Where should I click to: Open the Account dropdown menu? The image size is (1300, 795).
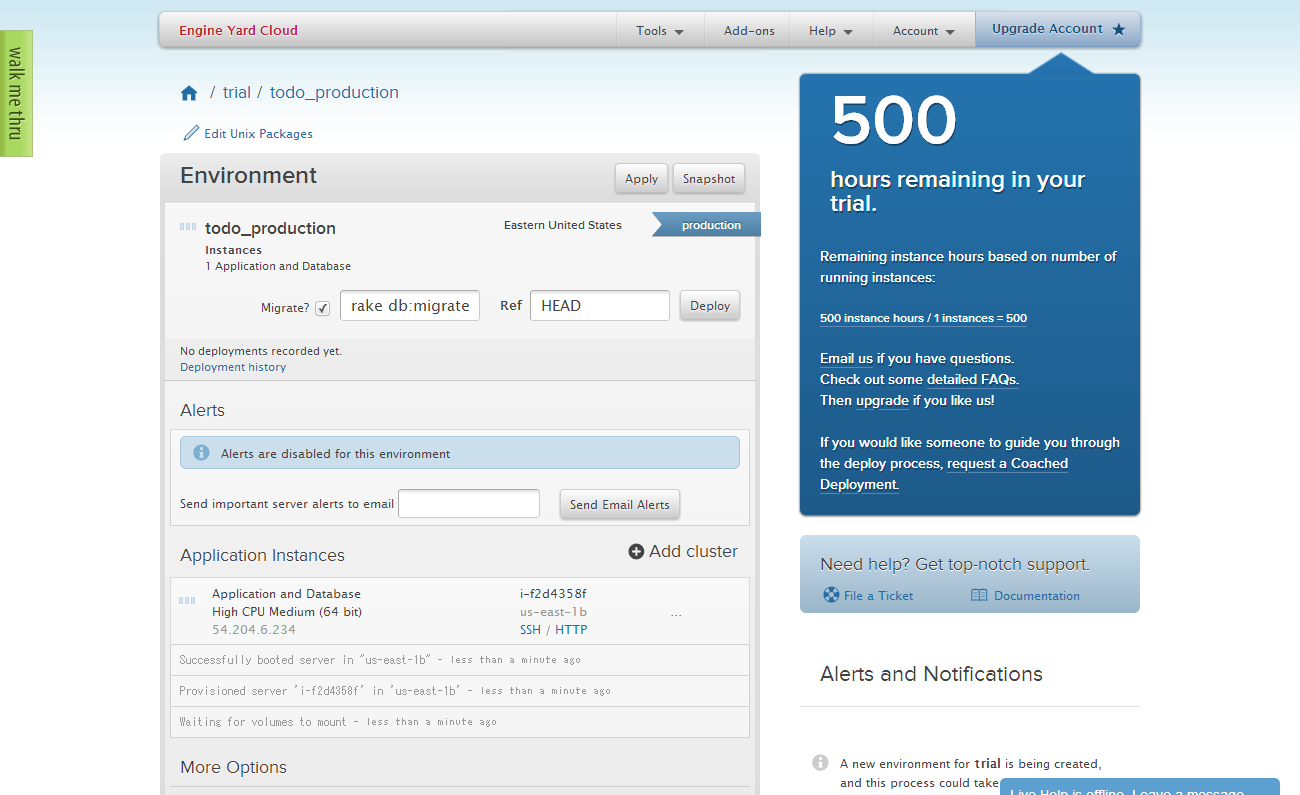(x=924, y=31)
